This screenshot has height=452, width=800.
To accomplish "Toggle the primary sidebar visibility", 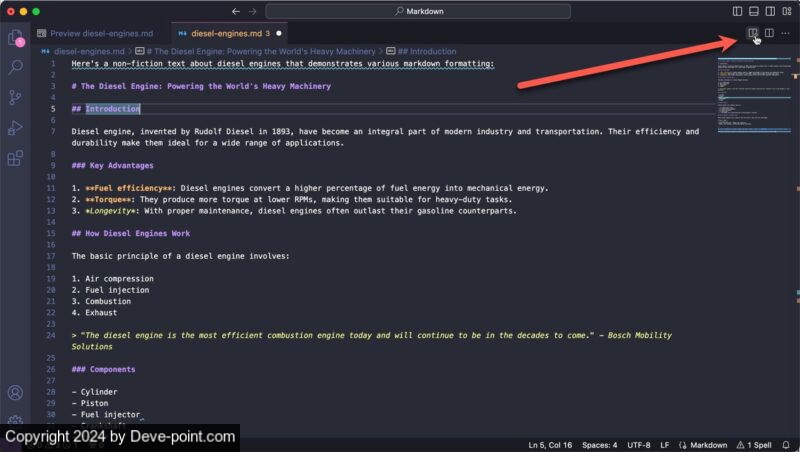I will pos(737,11).
